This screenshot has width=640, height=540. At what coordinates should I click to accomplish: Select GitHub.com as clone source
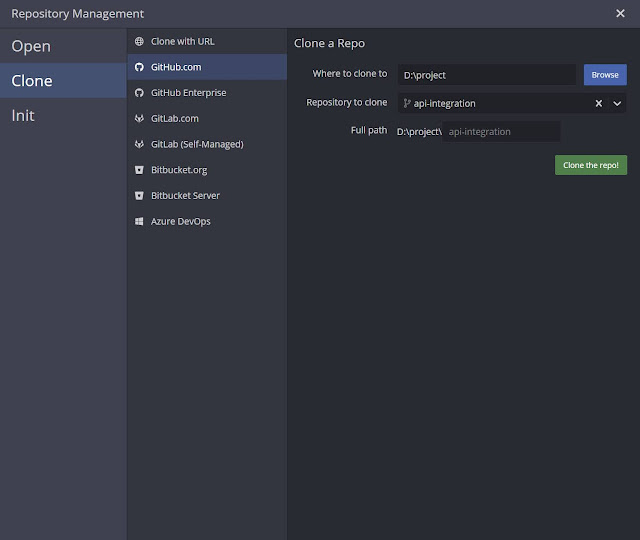coord(207,67)
